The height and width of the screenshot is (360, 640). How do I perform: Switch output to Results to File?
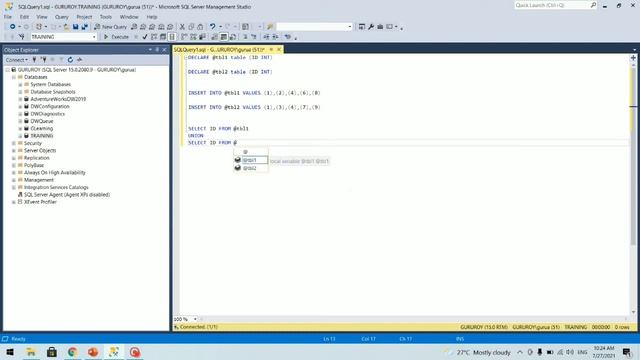(233, 37)
